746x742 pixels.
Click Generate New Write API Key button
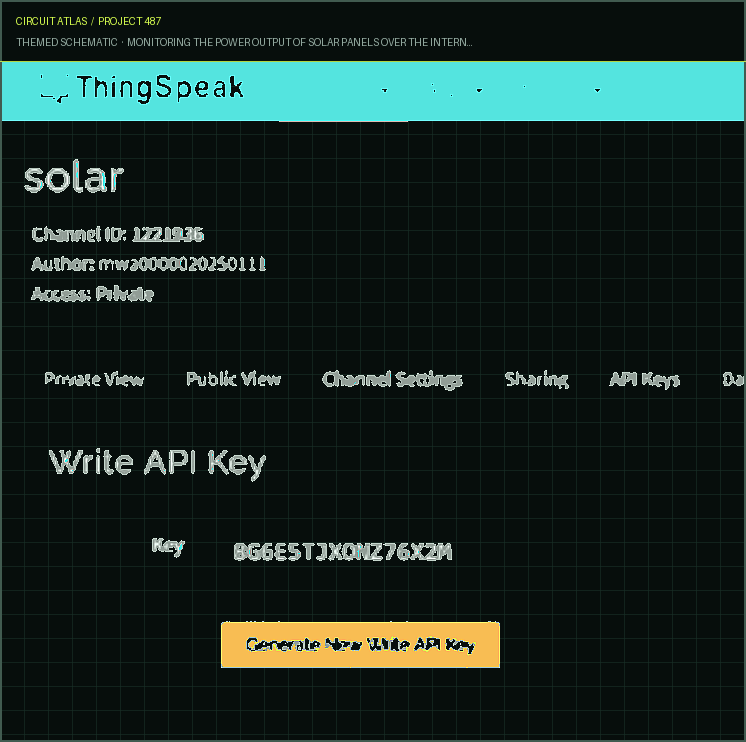coord(360,644)
